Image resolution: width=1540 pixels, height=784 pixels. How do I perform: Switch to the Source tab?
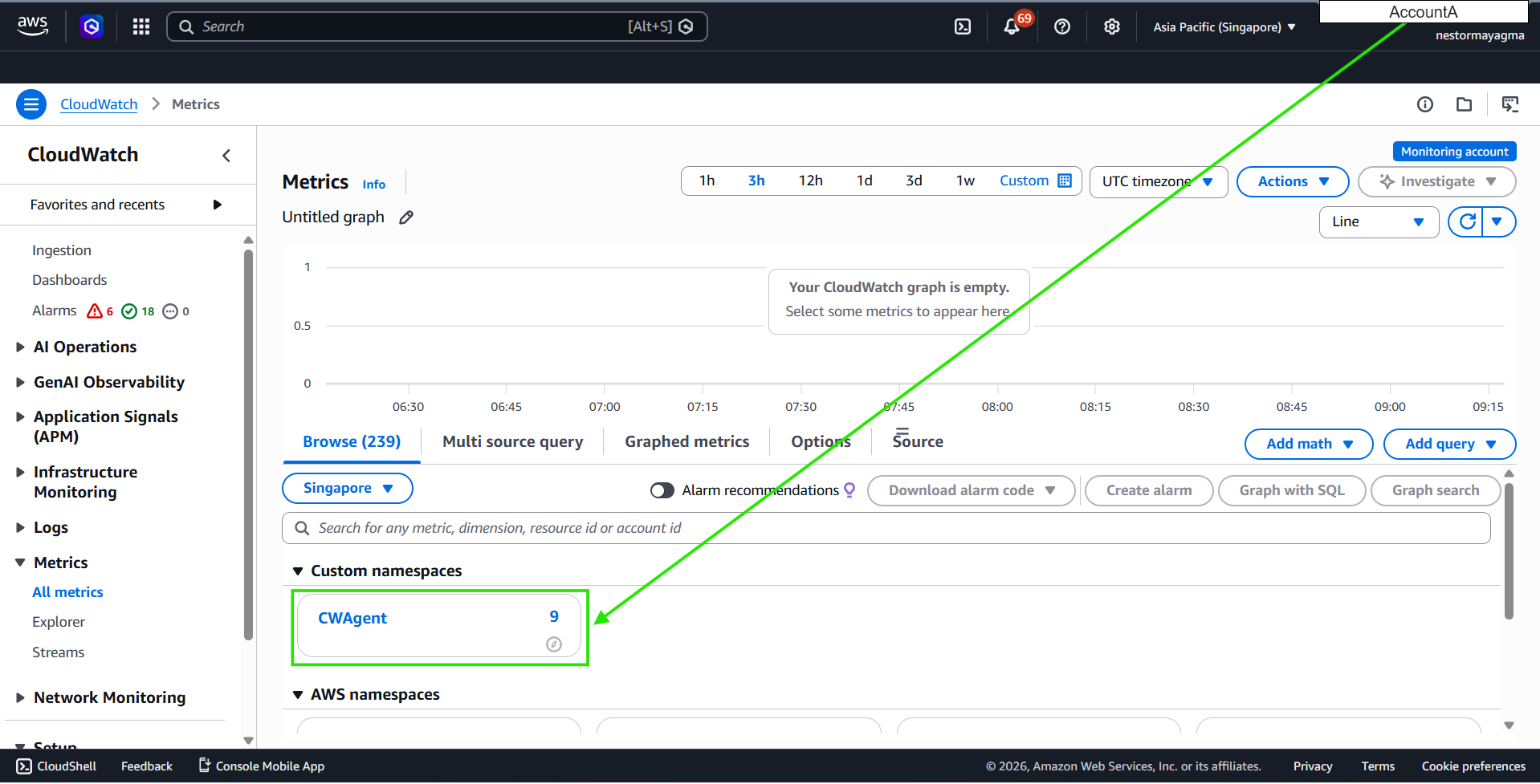point(918,442)
